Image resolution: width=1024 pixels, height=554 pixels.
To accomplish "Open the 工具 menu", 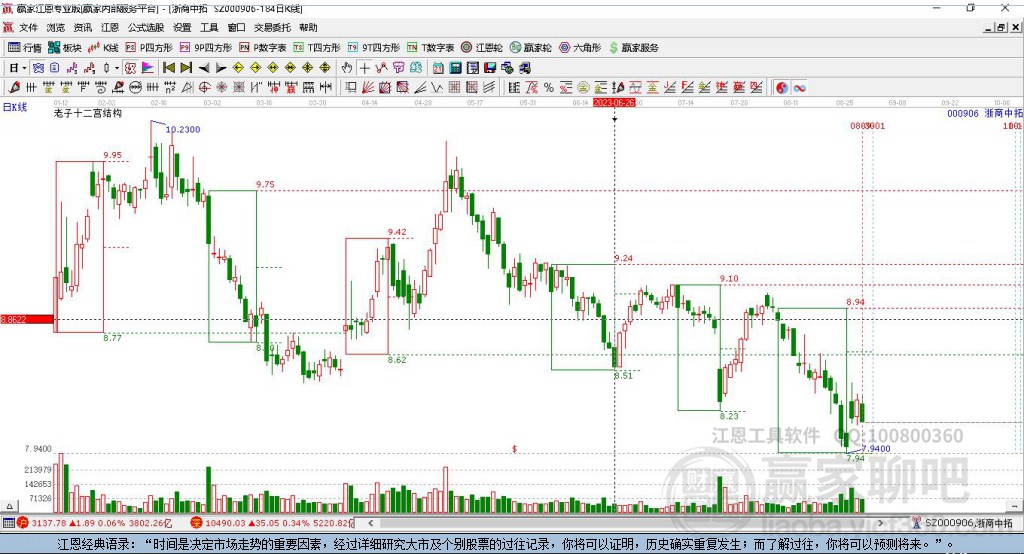I will [x=209, y=27].
